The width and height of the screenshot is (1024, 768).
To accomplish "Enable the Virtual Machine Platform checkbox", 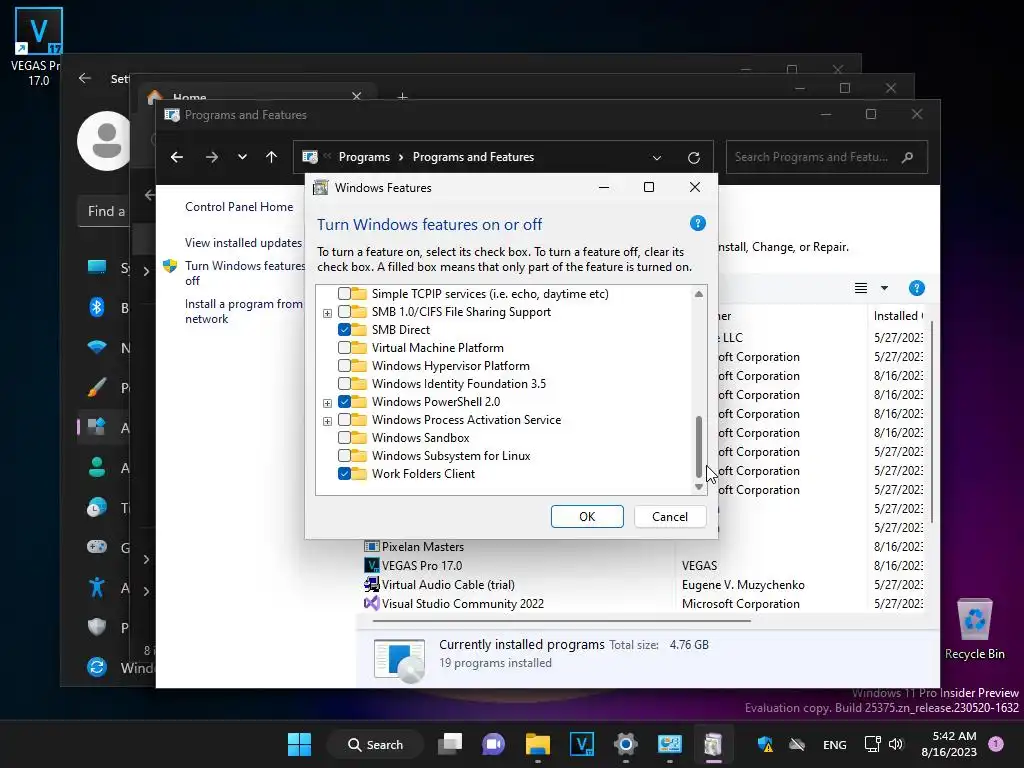I will 344,348.
